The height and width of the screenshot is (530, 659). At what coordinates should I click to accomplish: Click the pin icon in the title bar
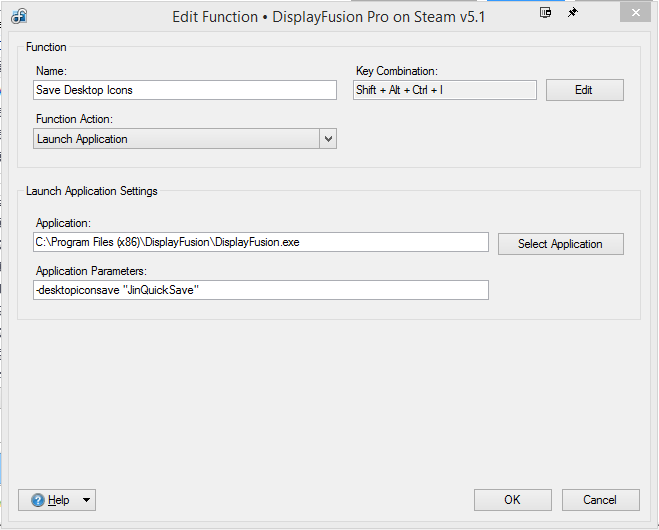[573, 13]
